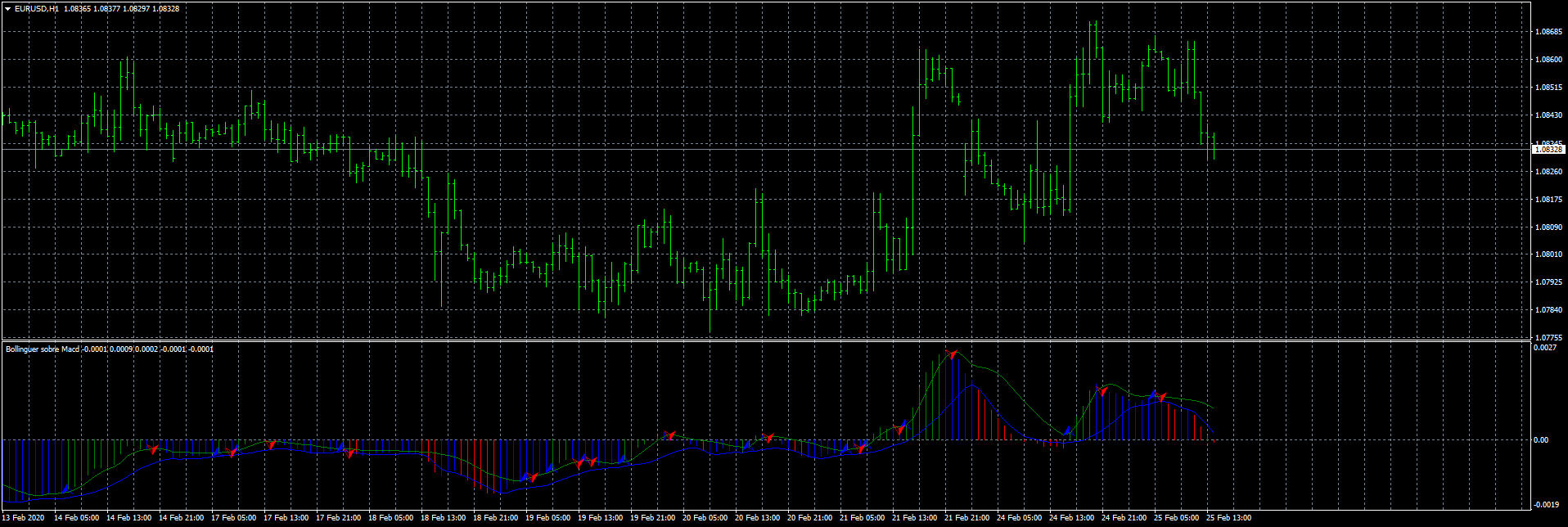Click price level 1.08685 on scale
The width and height of the screenshot is (1568, 527).
click(1548, 32)
